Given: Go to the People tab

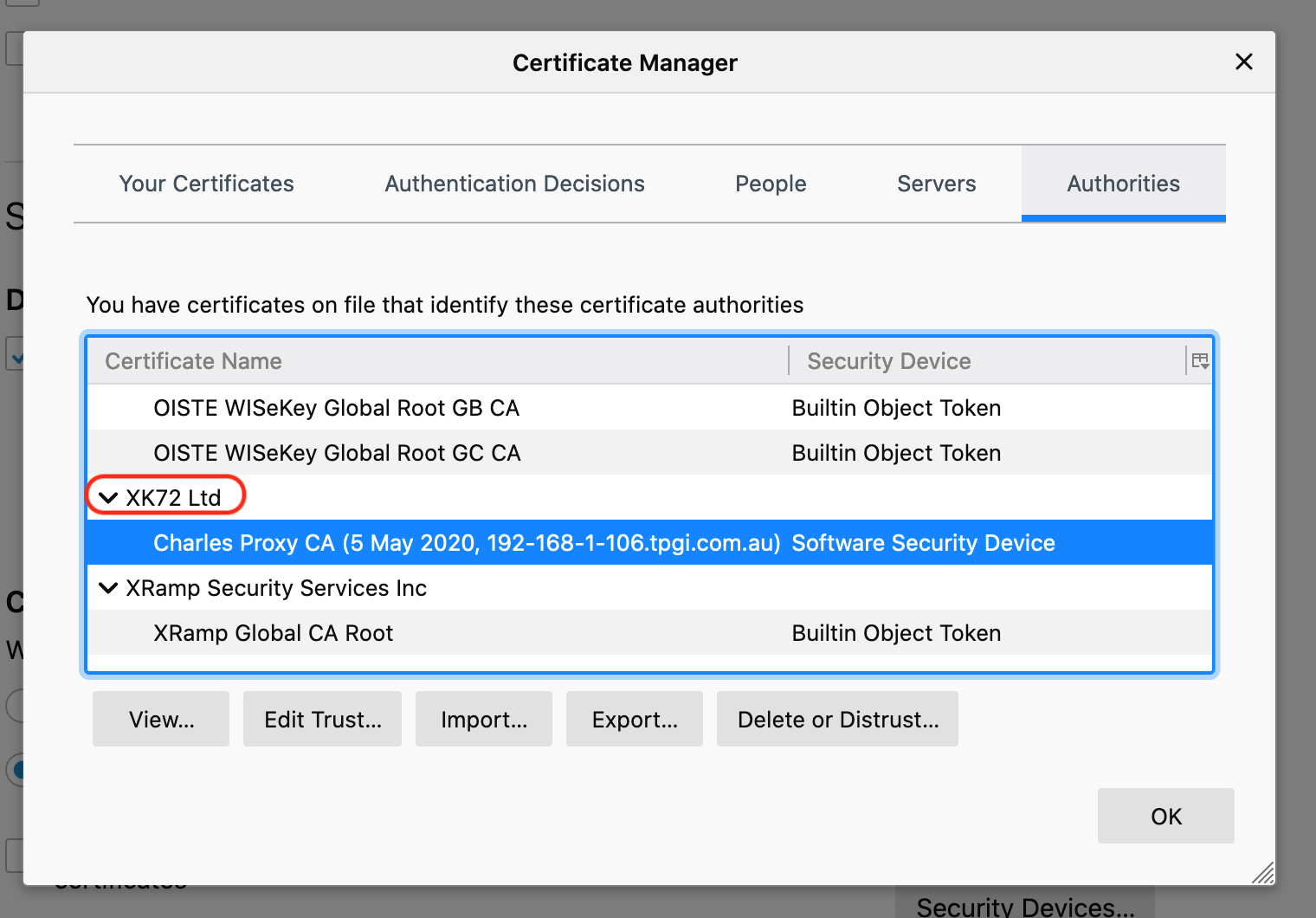Looking at the screenshot, I should pos(771,184).
